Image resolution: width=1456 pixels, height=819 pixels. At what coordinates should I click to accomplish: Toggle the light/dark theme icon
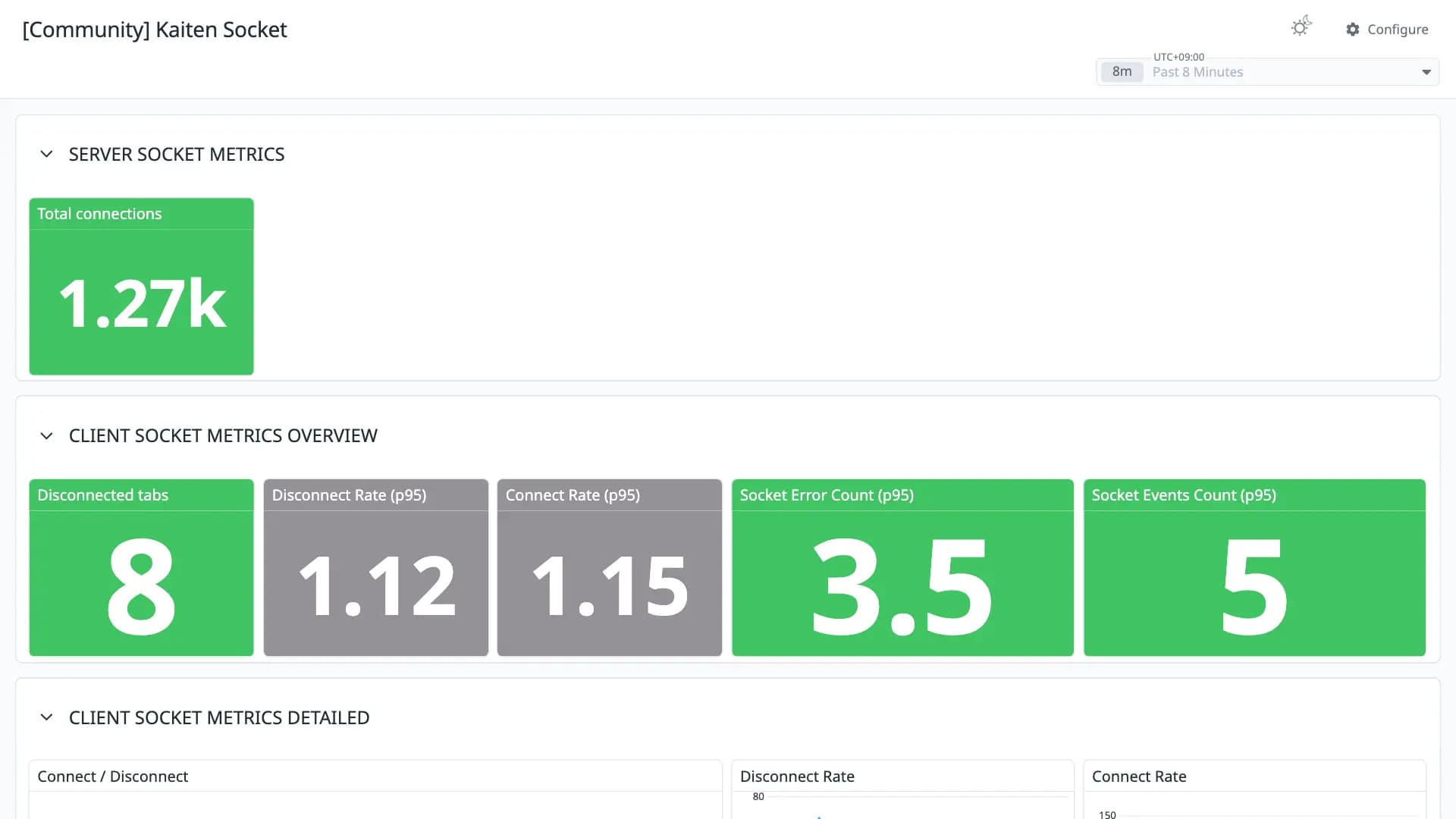1301,27
